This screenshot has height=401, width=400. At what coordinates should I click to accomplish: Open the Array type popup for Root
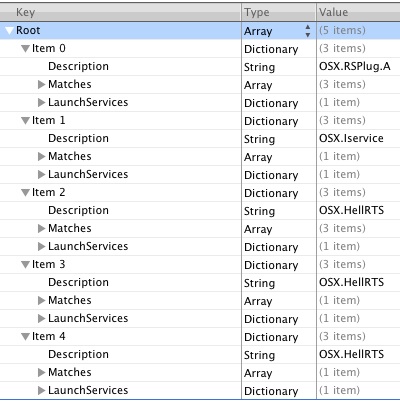coord(278,31)
